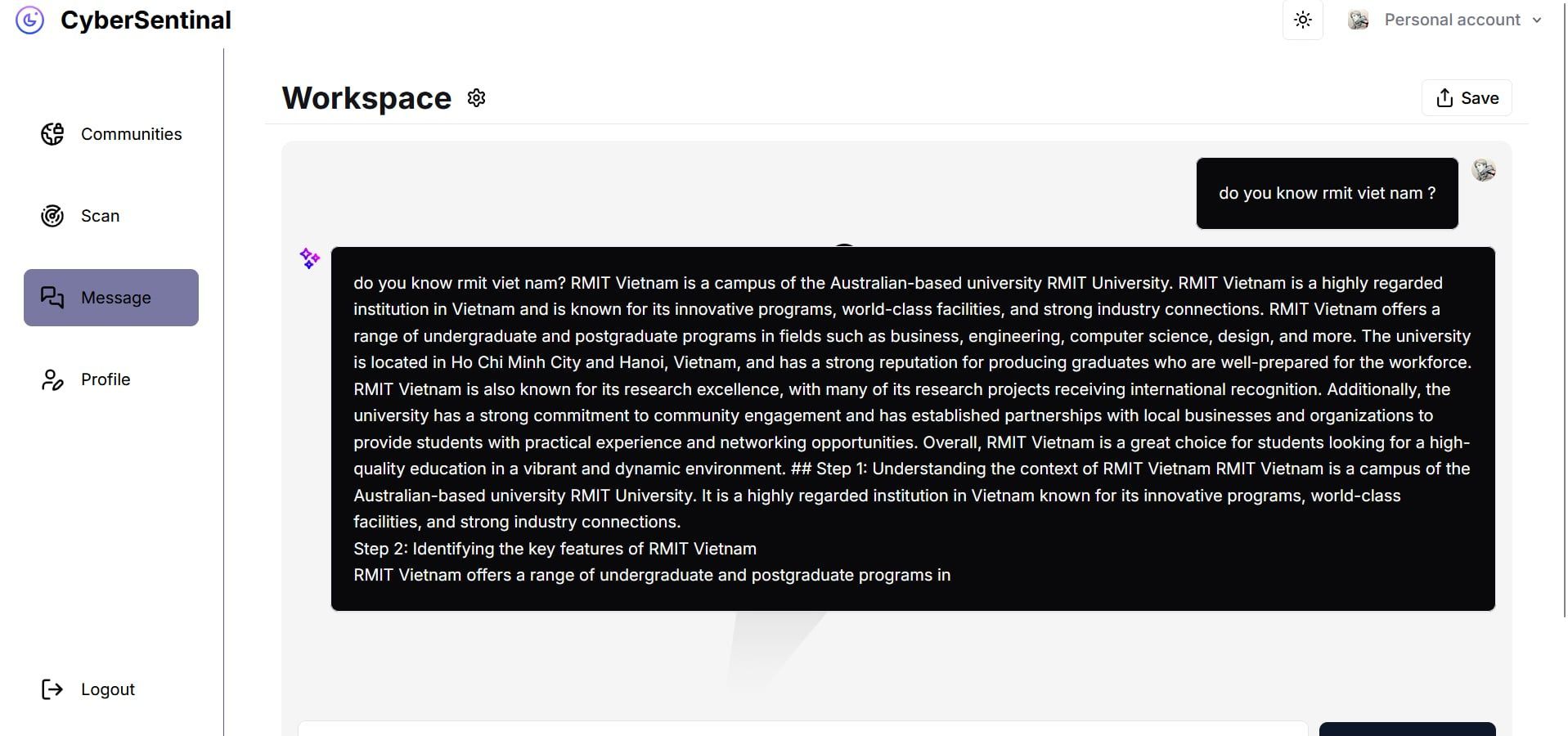Click the Logout arrow icon

(x=52, y=689)
